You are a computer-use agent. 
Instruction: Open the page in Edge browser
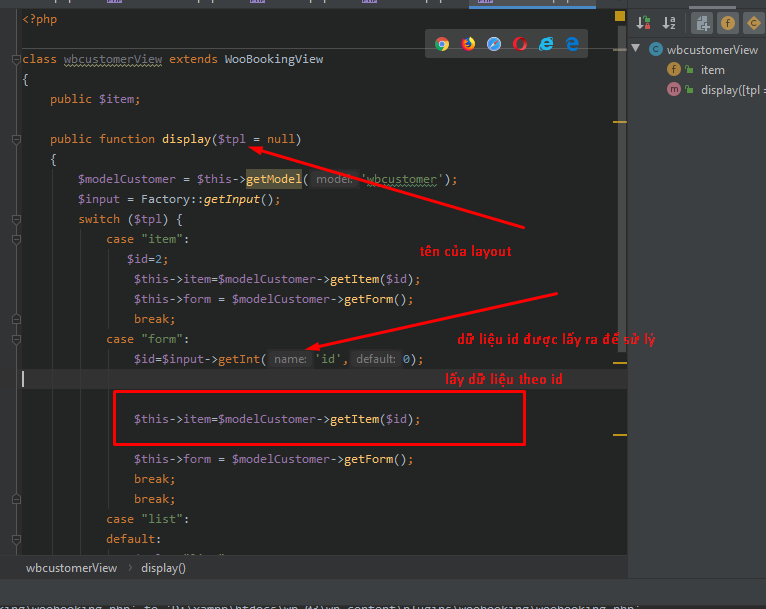(572, 44)
